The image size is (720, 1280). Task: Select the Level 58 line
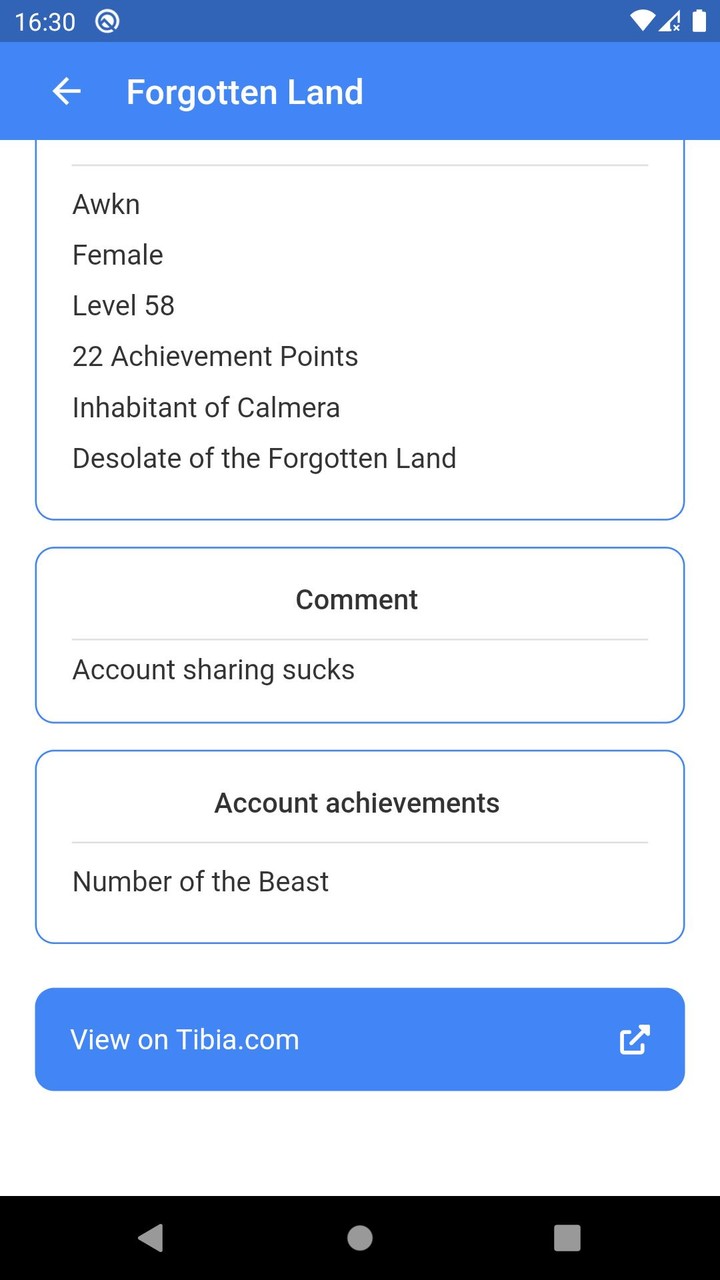[x=123, y=305]
